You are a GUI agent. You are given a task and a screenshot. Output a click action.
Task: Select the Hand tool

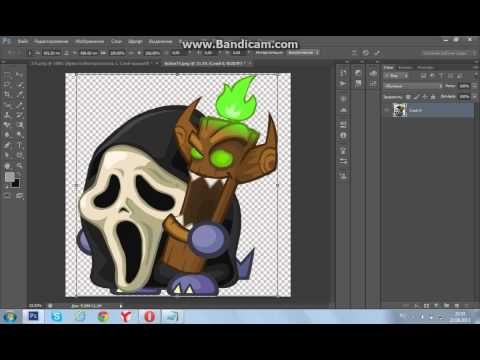[x=8, y=166]
